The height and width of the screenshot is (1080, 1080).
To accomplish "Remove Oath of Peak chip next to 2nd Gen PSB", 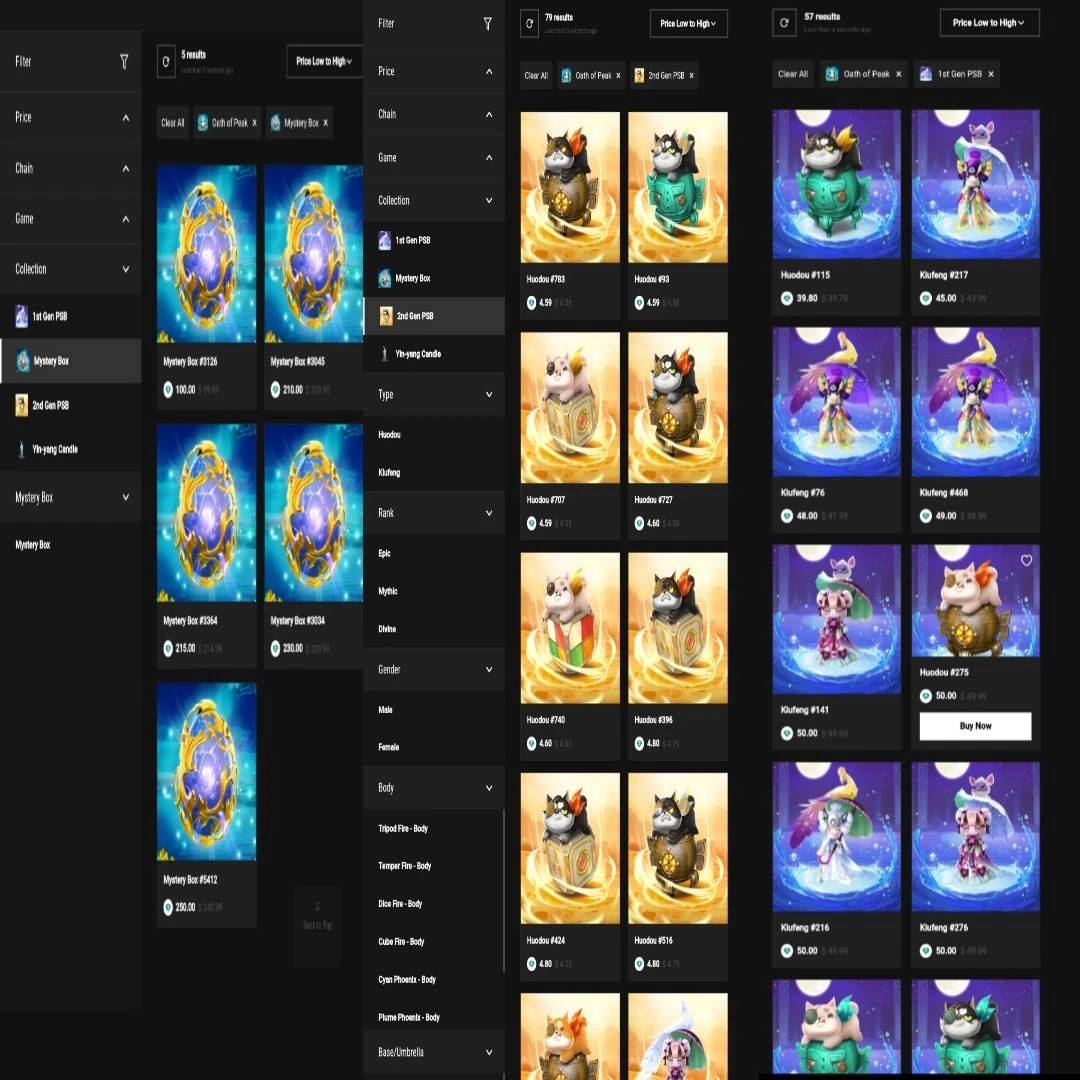I will point(619,76).
